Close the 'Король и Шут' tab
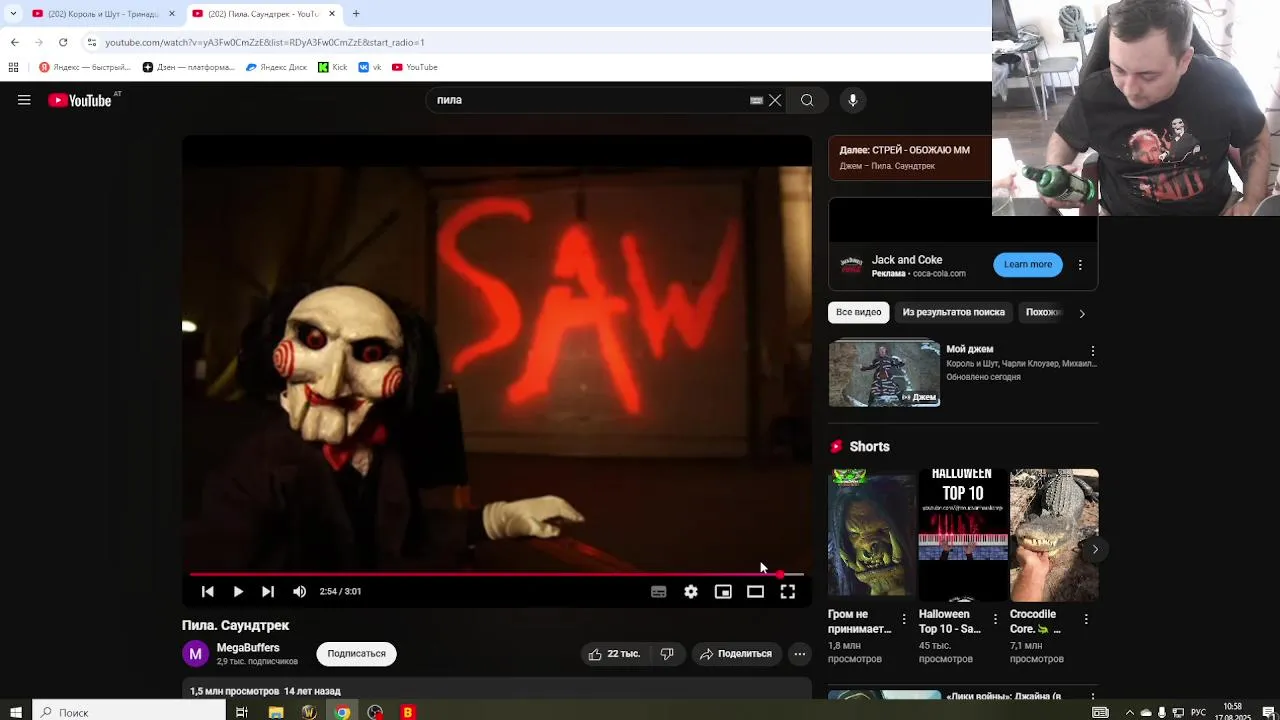The width and height of the screenshot is (1280, 720). pyautogui.click(x=171, y=14)
